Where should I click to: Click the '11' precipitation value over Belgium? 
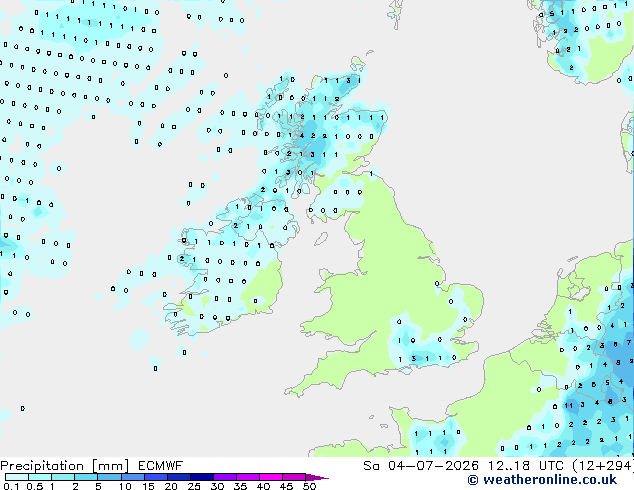coord(569,406)
